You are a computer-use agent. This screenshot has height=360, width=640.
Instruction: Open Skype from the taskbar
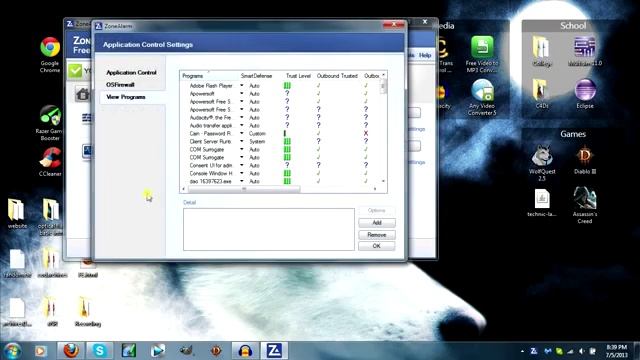click(100, 351)
